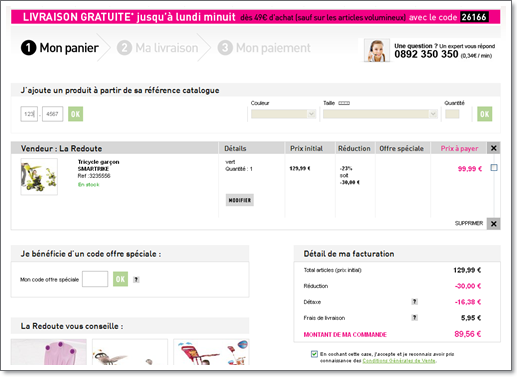Click the customer service agent photo
The image size is (518, 377).
point(377,50)
